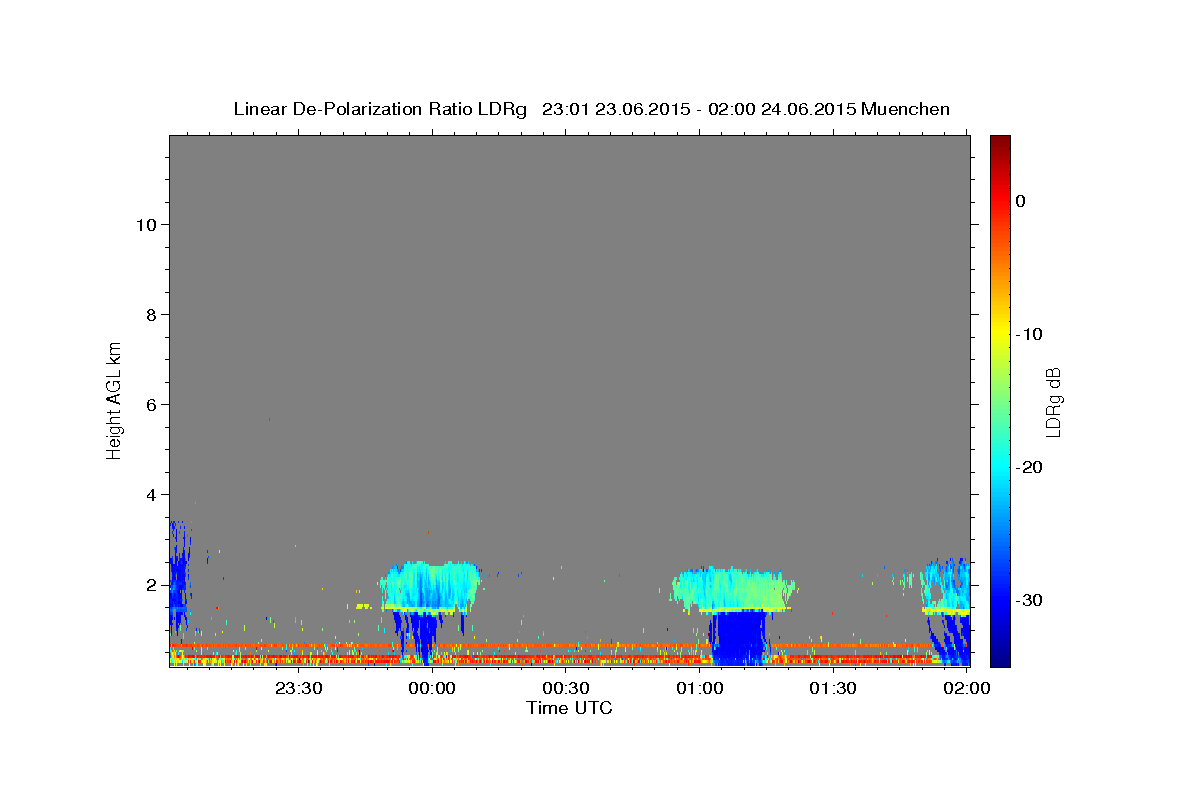Screen dimensions: 1200x800
Task: Click the colorbar tick label -30
Action: (1030, 600)
